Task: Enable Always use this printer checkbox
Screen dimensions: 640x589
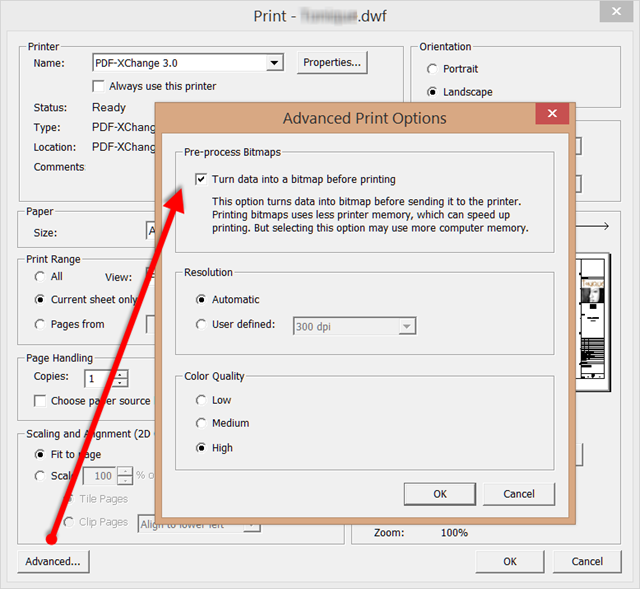Action: point(98,87)
